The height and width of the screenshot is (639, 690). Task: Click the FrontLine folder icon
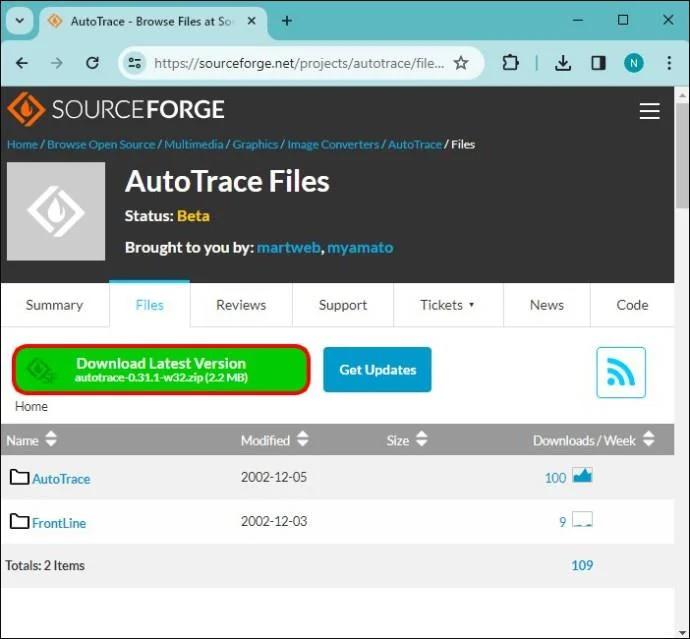[19, 521]
